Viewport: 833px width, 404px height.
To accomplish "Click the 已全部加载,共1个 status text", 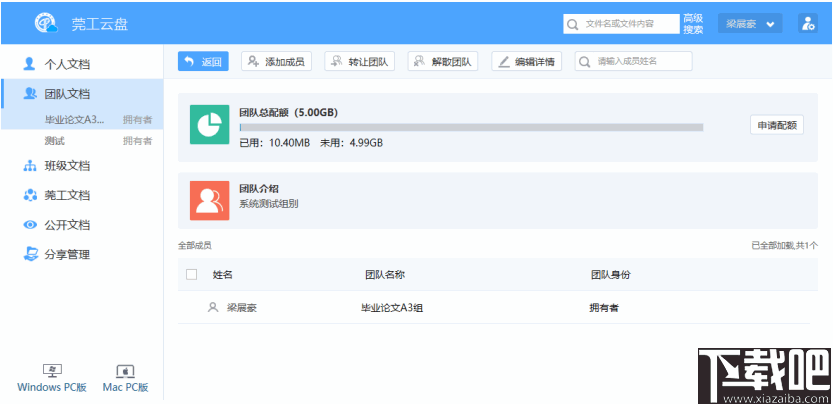I will click(785, 246).
